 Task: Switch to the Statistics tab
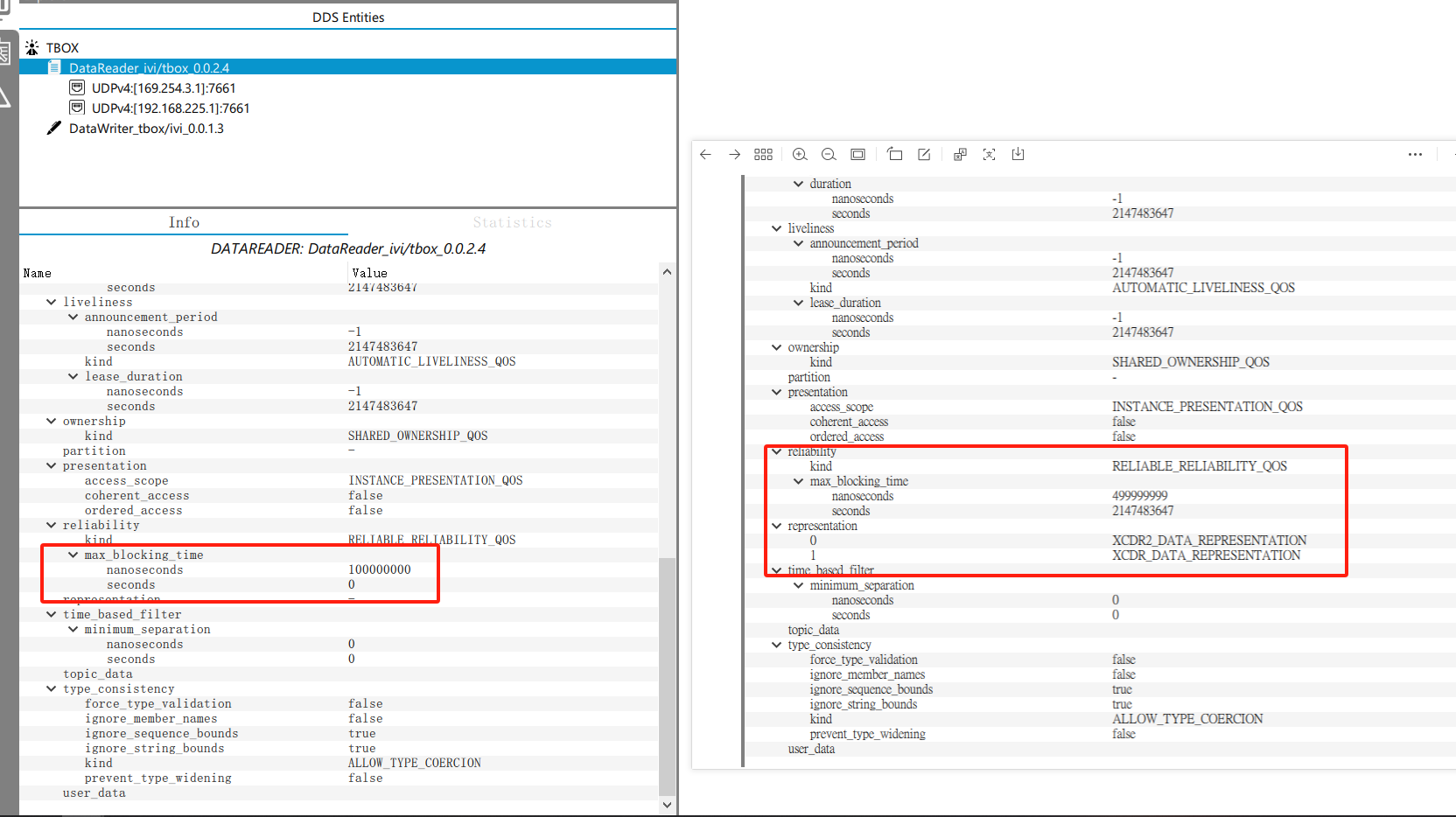512,222
